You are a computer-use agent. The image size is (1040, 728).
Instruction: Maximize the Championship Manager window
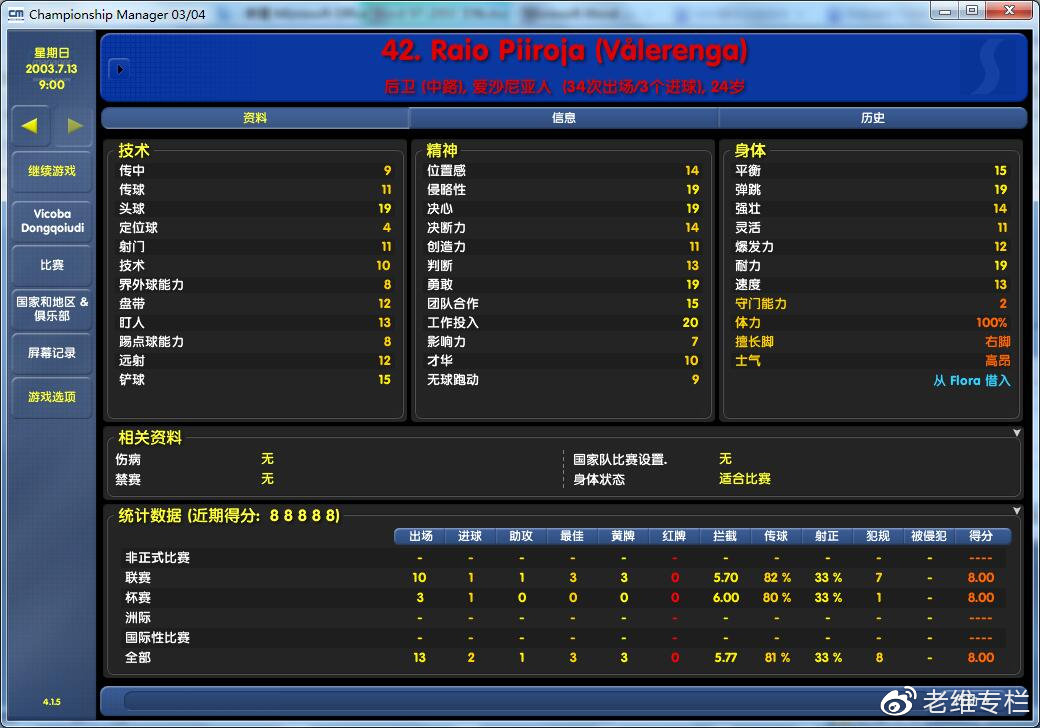pyautogui.click(x=972, y=10)
